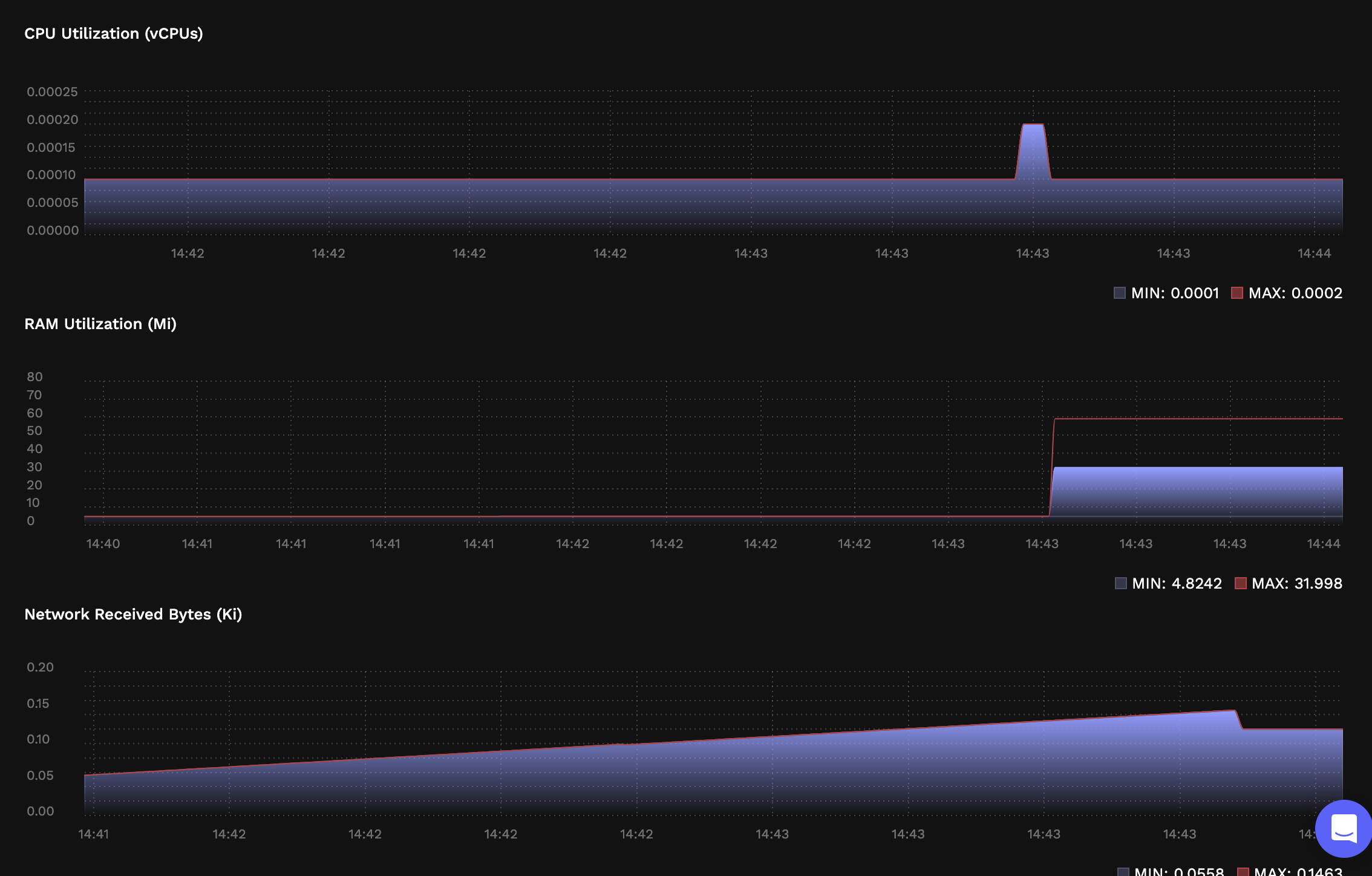Click the RAM chart MIN legend swatch
Screen dimensions: 1372x876
click(x=1121, y=583)
